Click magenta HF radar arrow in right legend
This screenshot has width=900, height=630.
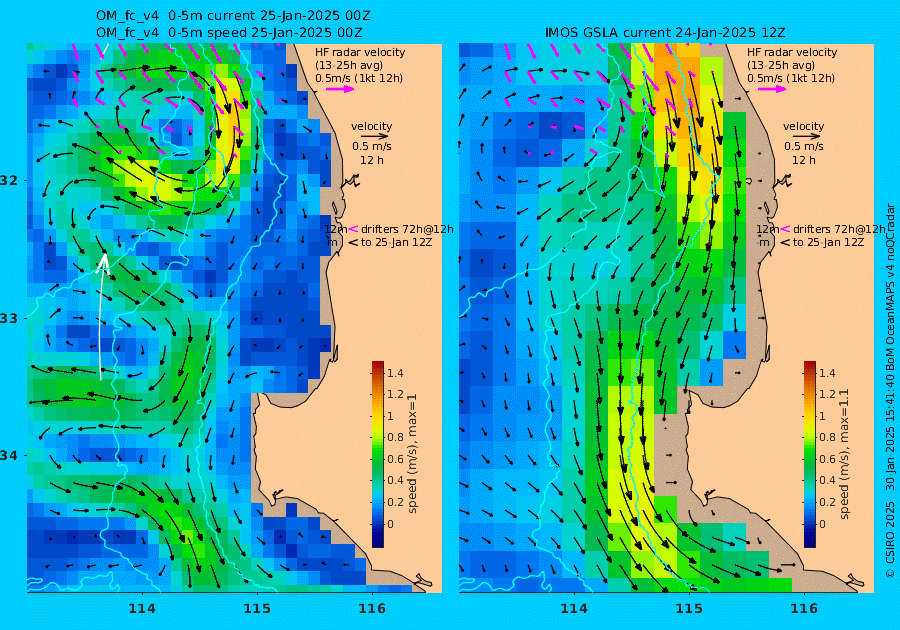[772, 89]
